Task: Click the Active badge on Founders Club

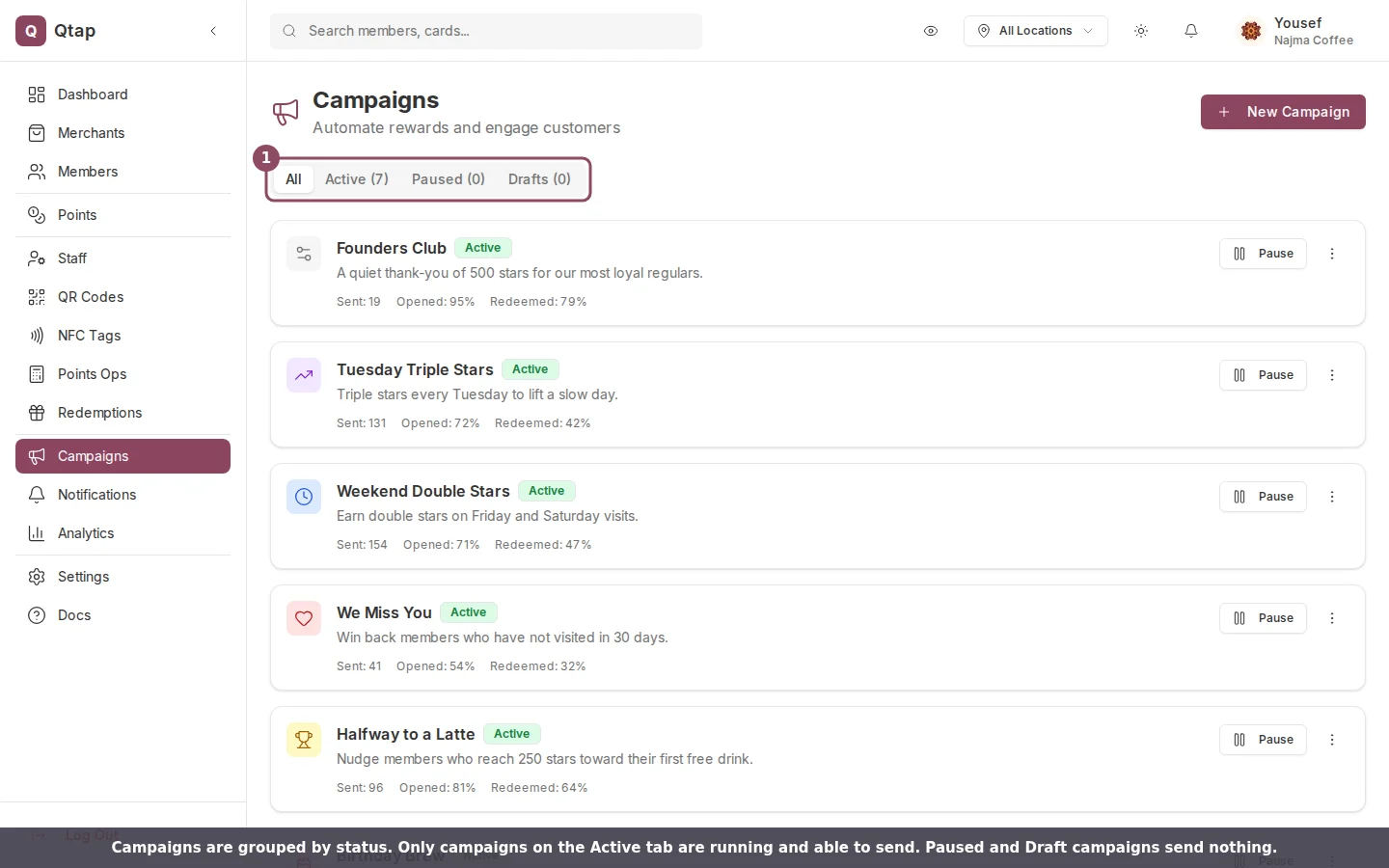Action: point(482,248)
